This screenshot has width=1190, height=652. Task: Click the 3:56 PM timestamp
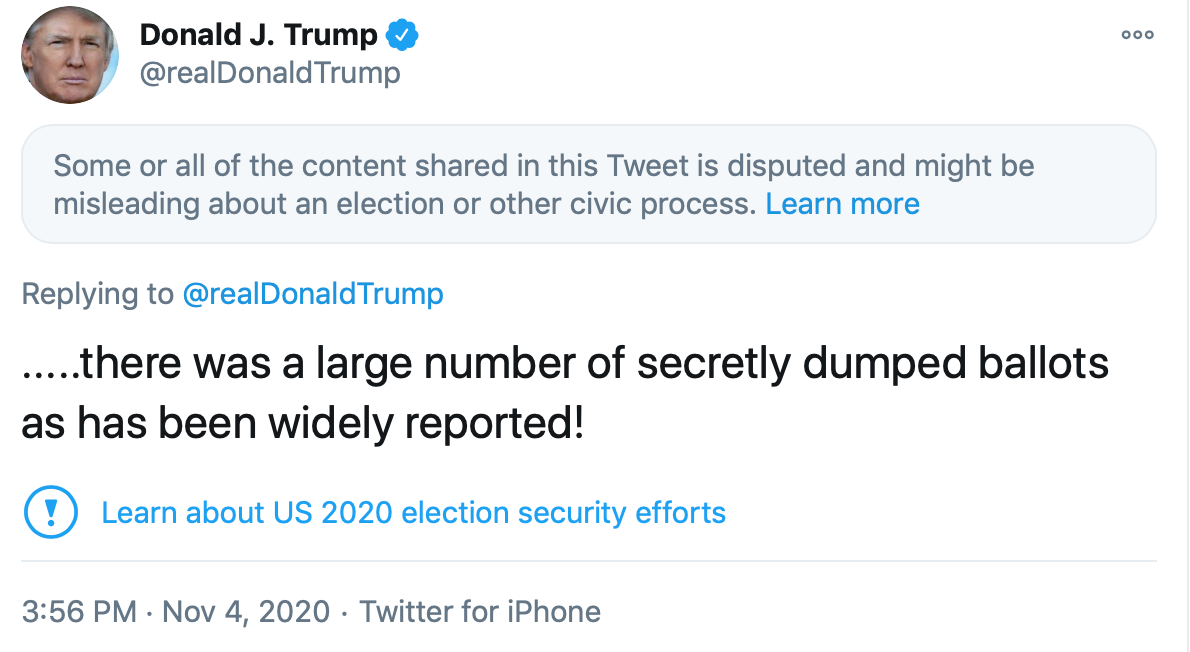pos(78,611)
